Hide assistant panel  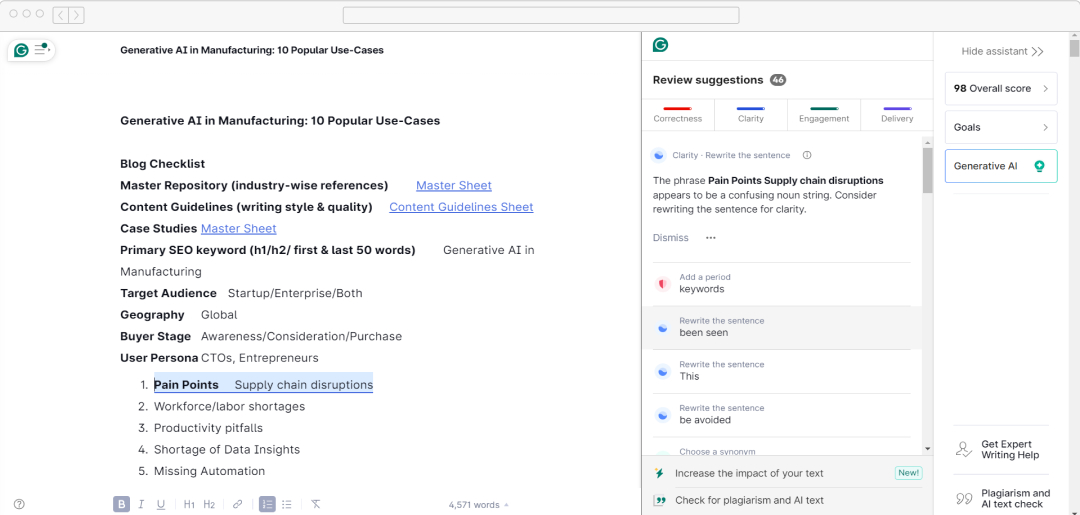pos(1002,51)
